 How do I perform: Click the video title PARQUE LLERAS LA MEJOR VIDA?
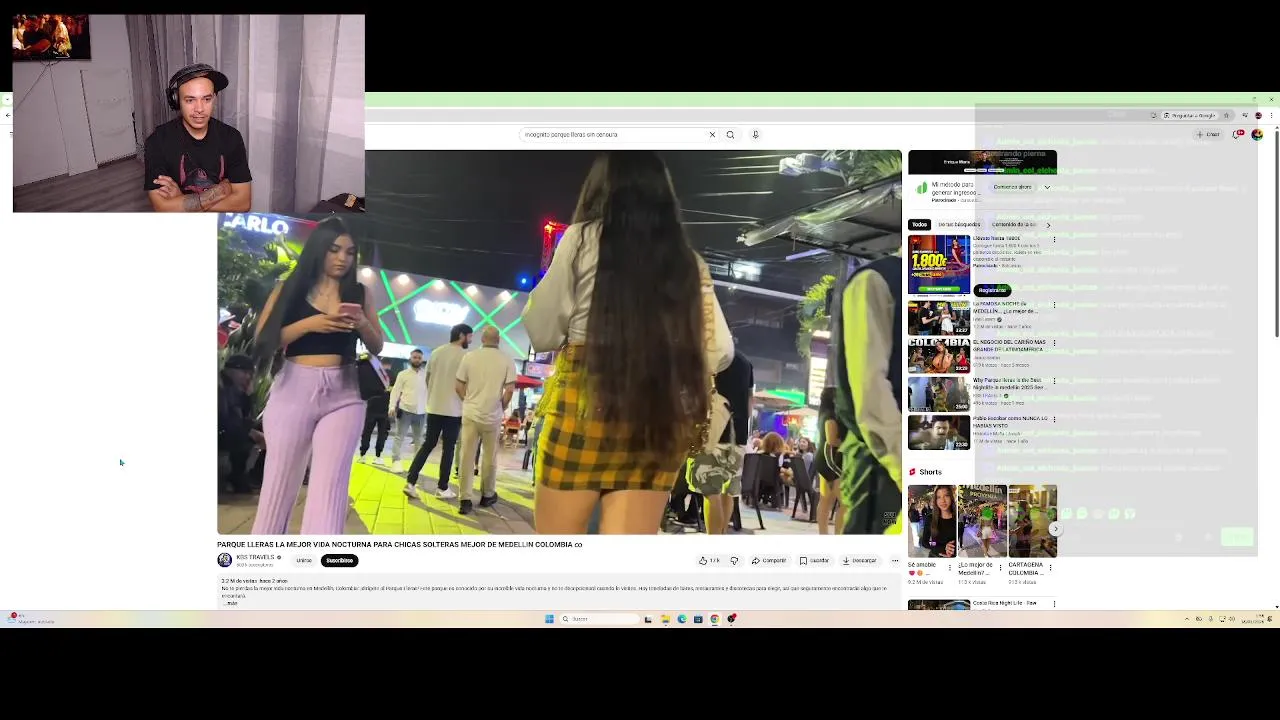(399, 544)
